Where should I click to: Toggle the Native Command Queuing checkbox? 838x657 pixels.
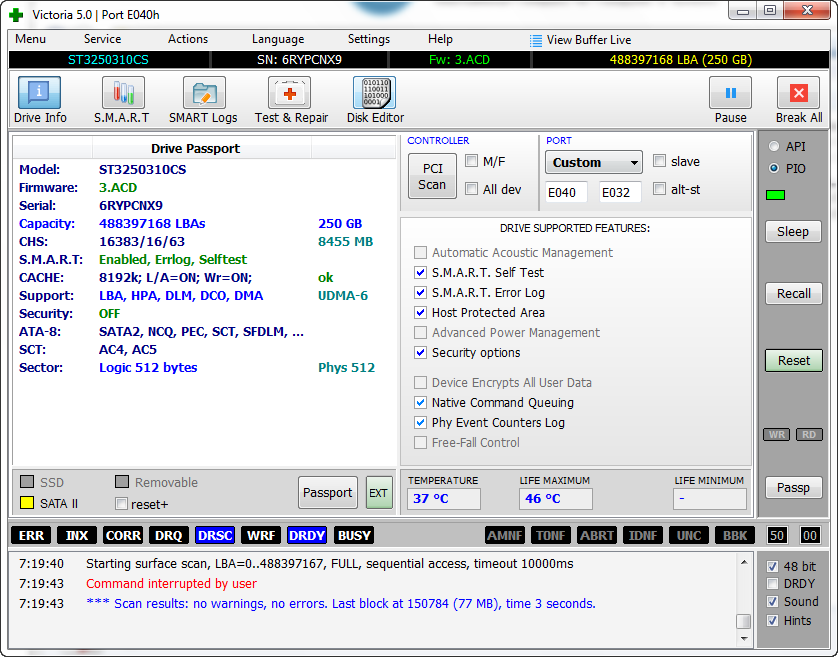(x=421, y=403)
